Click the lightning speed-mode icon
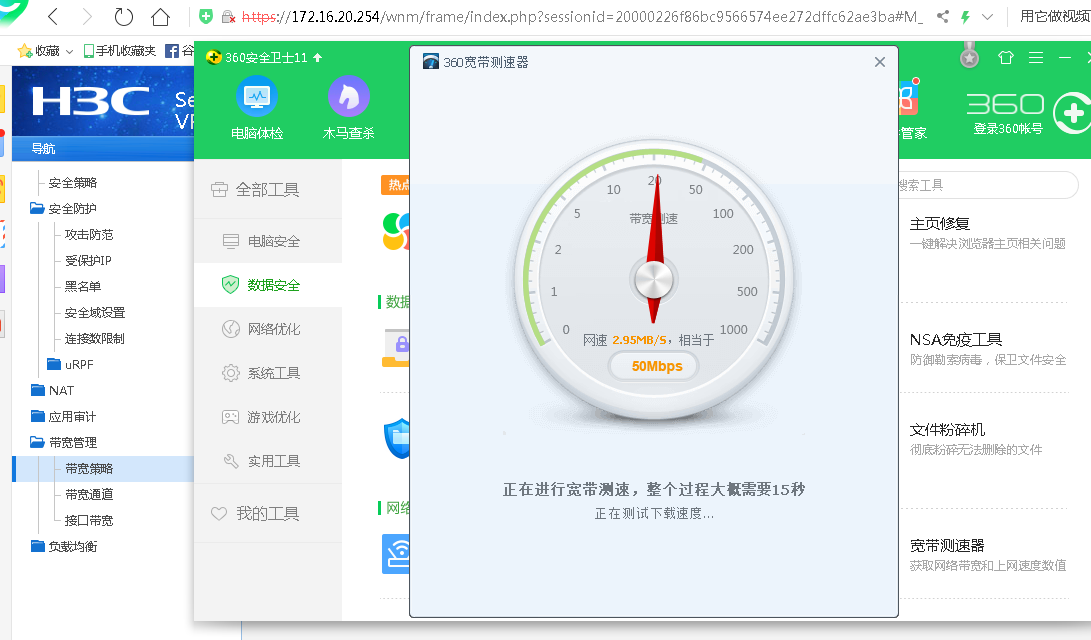The width and height of the screenshot is (1091, 640). [x=965, y=17]
